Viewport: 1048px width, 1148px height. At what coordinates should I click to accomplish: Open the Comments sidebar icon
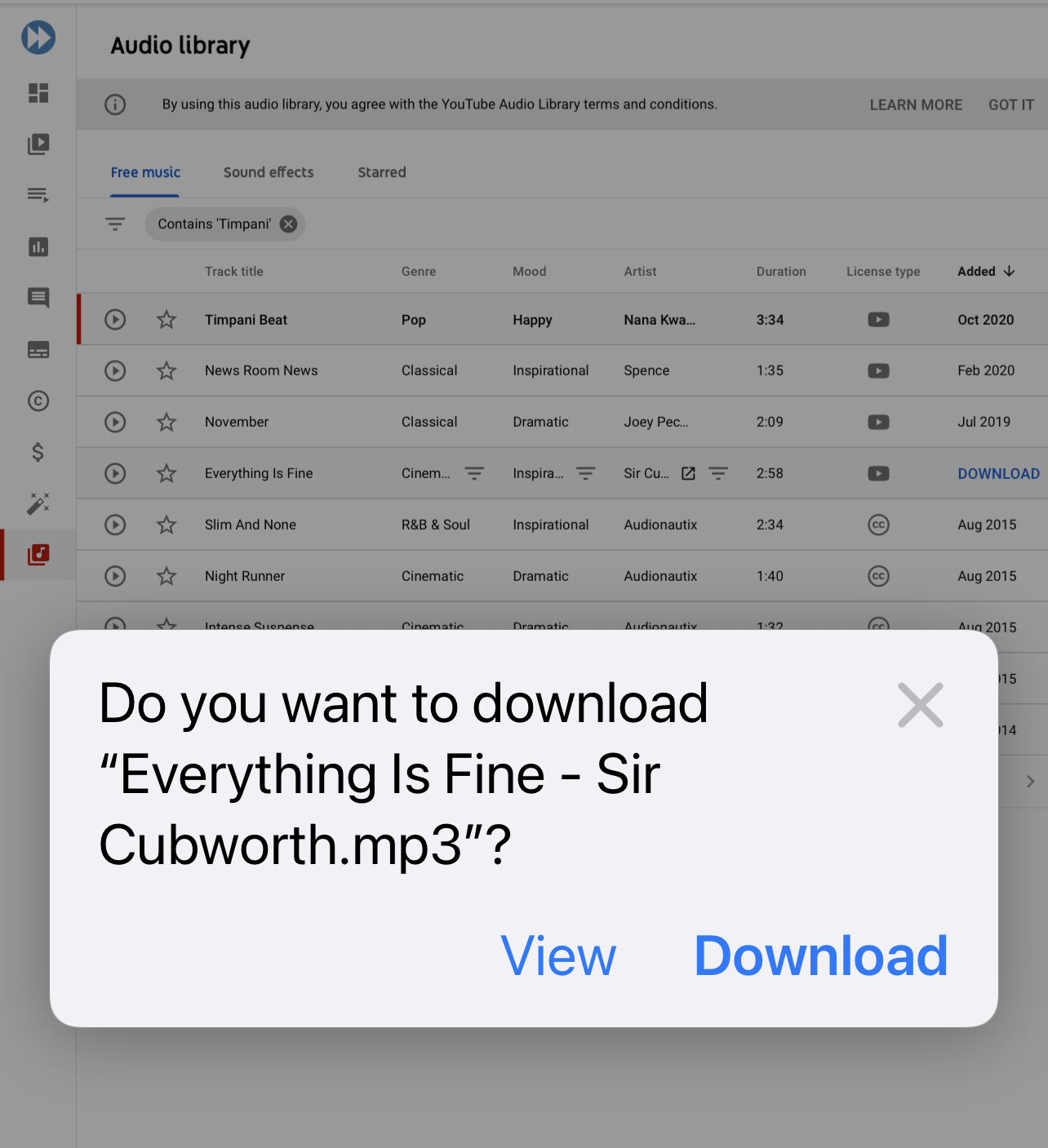(38, 298)
